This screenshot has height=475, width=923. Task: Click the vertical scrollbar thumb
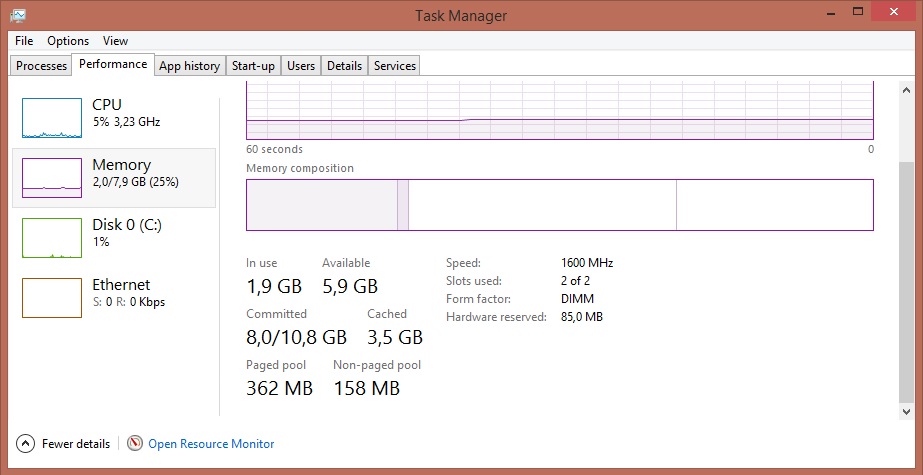tap(907, 281)
